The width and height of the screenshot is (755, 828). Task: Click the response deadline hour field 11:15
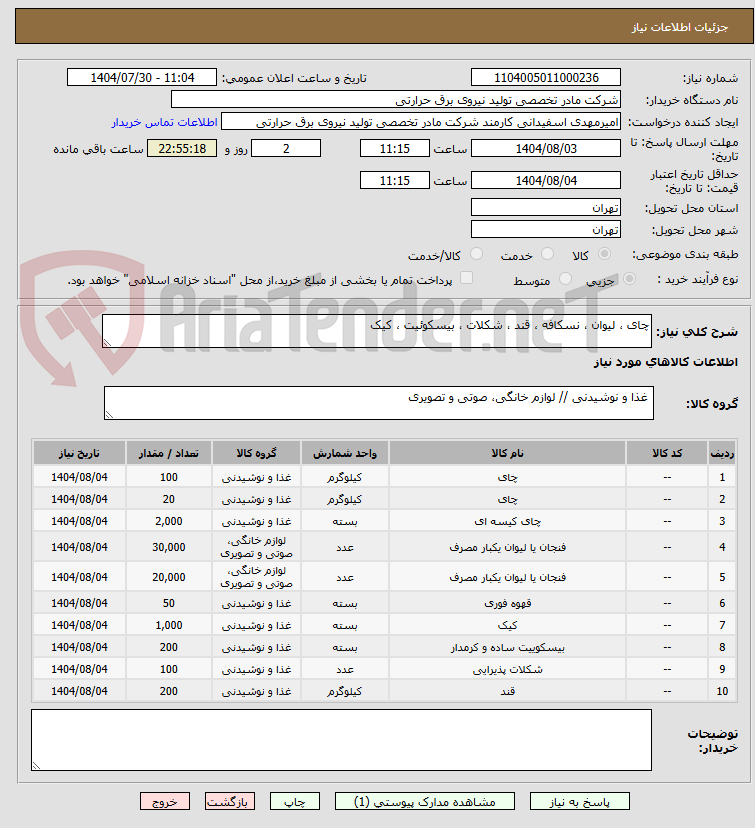[x=394, y=148]
